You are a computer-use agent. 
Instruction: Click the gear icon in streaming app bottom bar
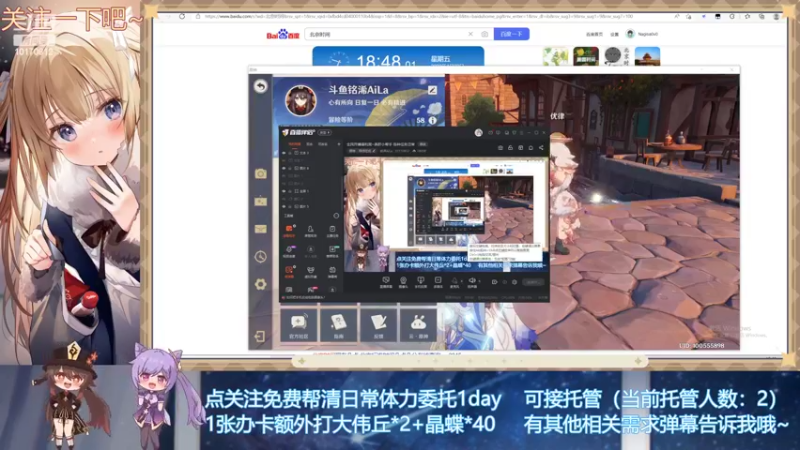pos(514,282)
